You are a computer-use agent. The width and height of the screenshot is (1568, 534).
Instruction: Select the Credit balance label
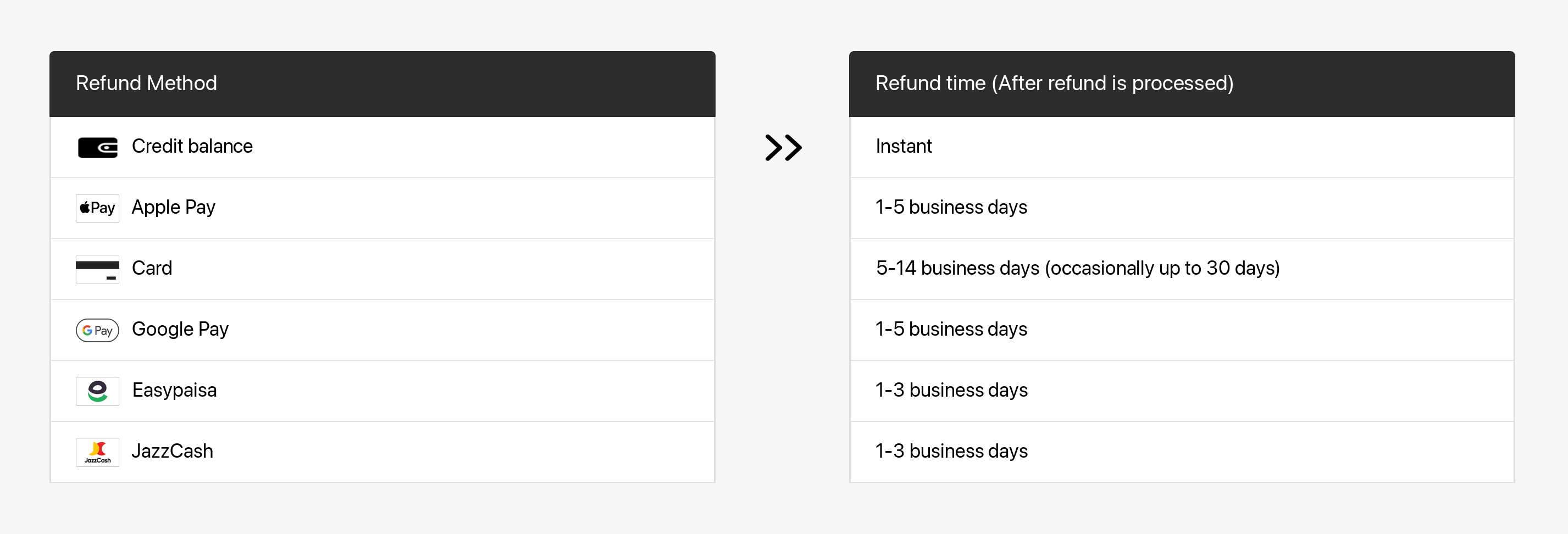pos(192,147)
